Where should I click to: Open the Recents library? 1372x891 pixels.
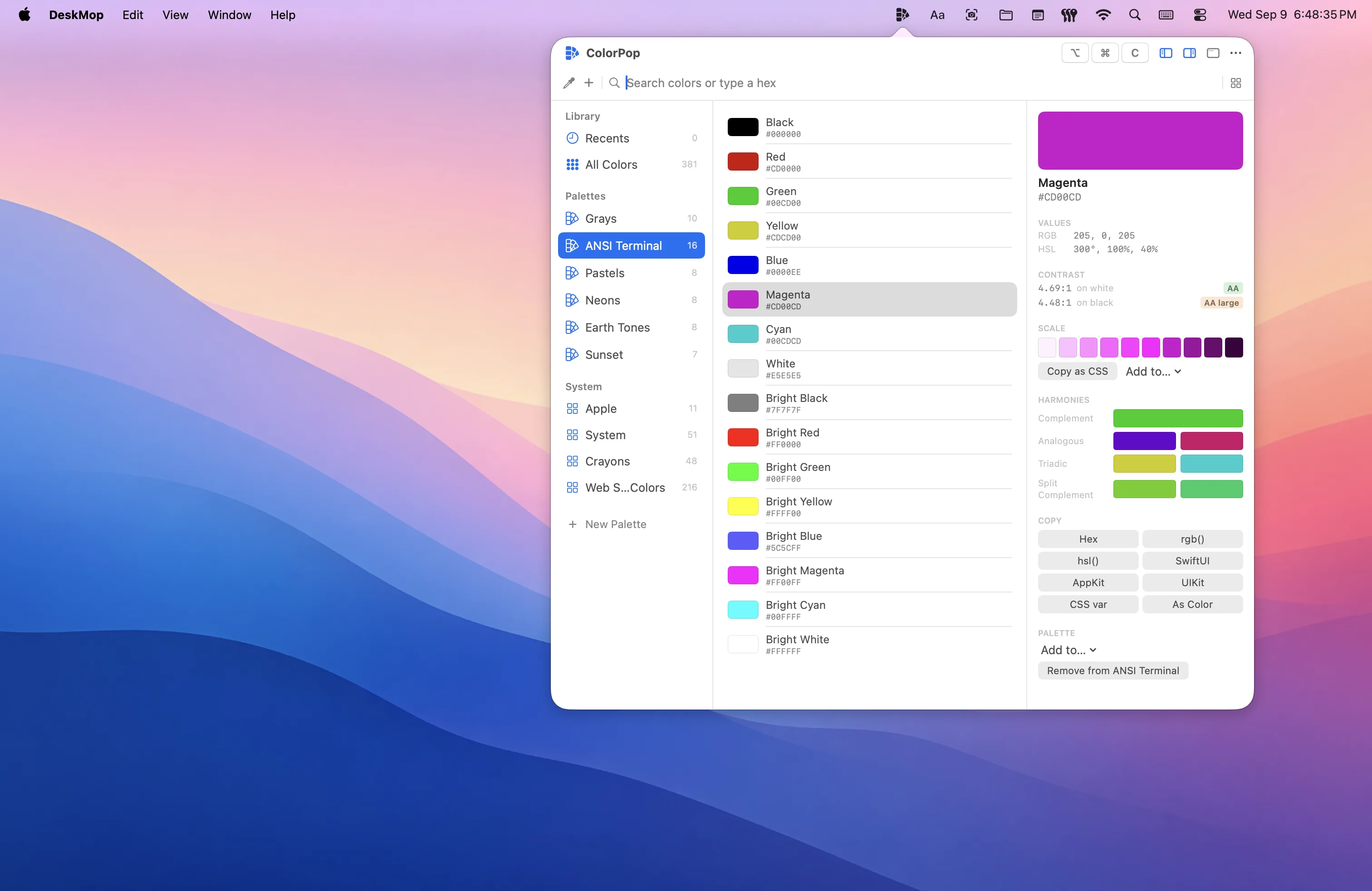point(631,138)
